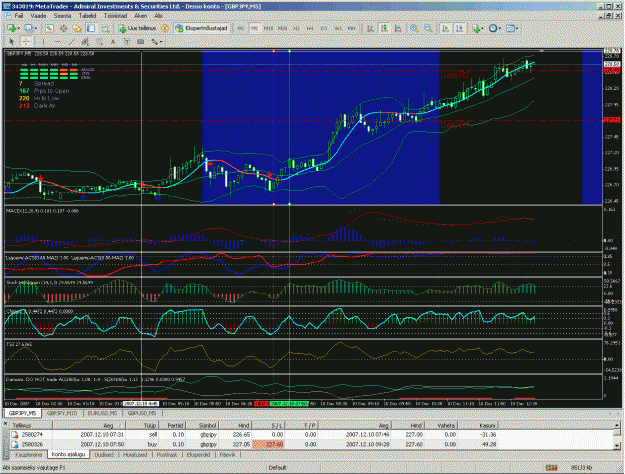Select the M1 timeframe button

pyautogui.click(x=240, y=28)
